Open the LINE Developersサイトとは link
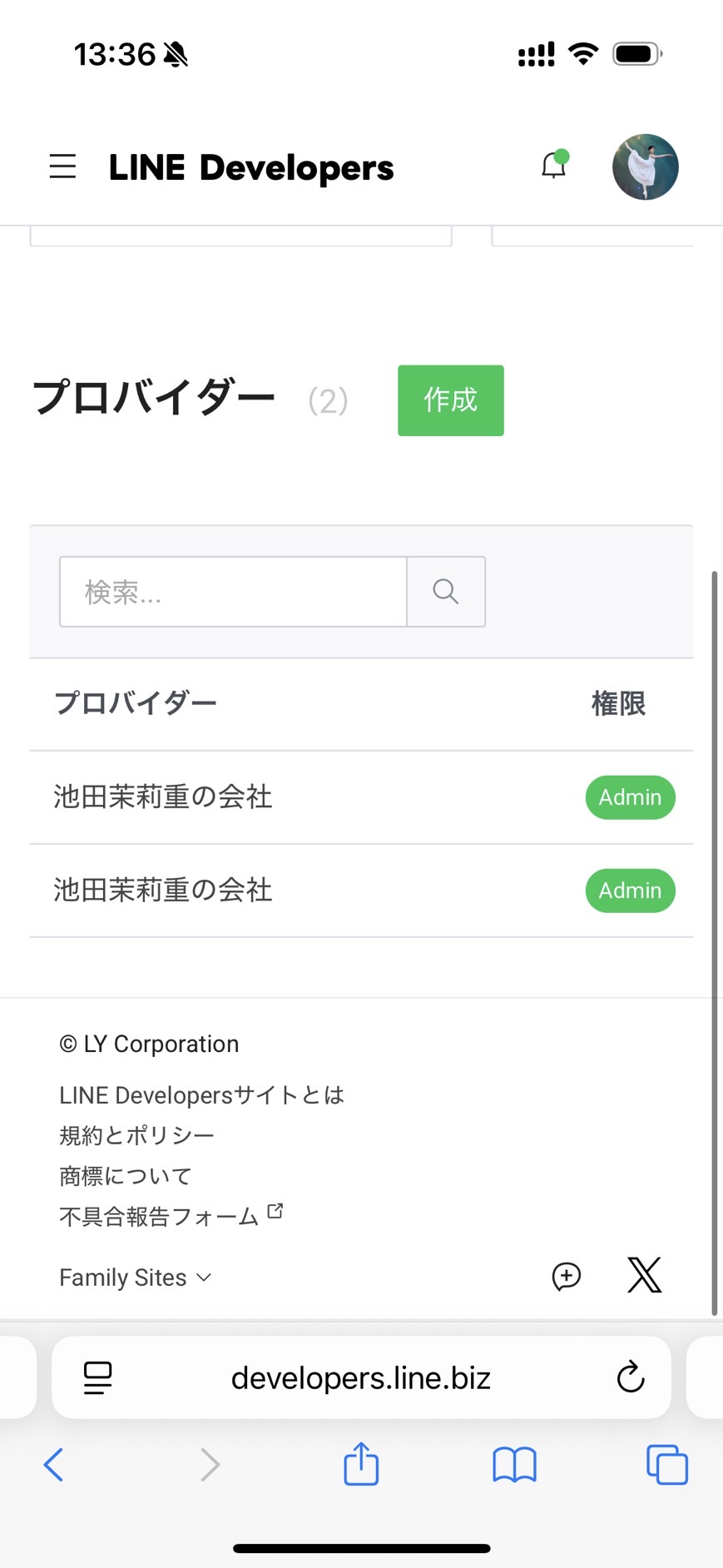The image size is (723, 1568). click(201, 1095)
